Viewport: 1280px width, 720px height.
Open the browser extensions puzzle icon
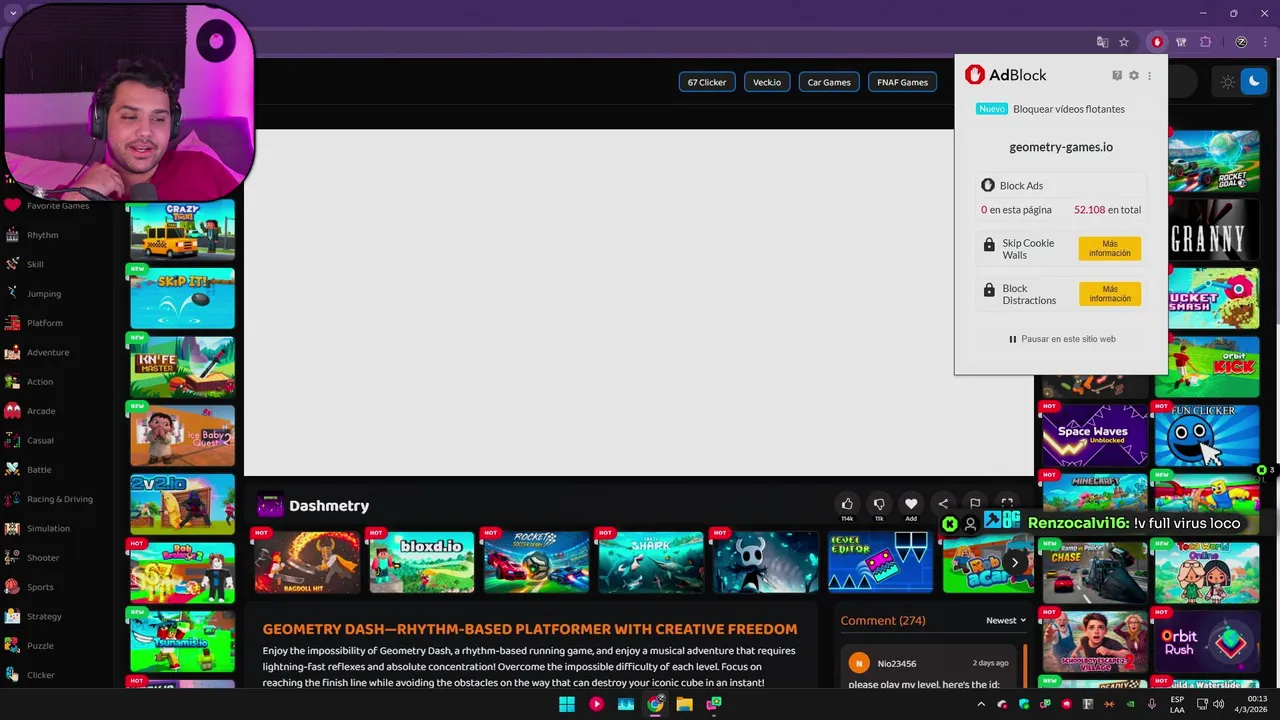(x=1205, y=42)
